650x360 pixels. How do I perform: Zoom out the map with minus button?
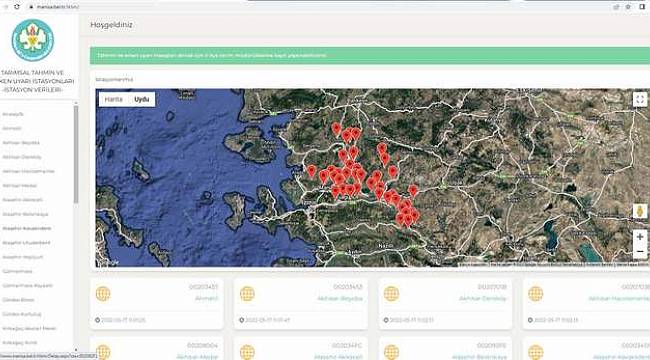tap(640, 251)
